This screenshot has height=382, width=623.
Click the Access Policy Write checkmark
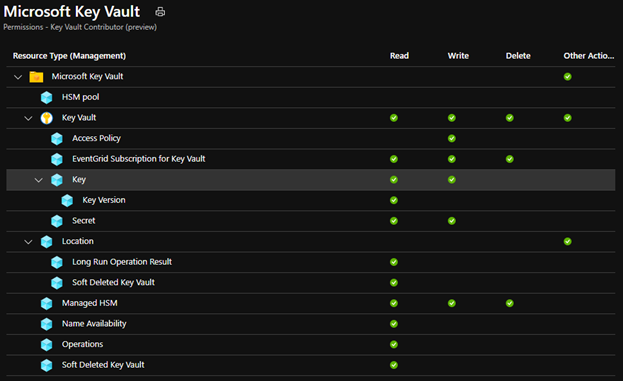click(x=452, y=138)
